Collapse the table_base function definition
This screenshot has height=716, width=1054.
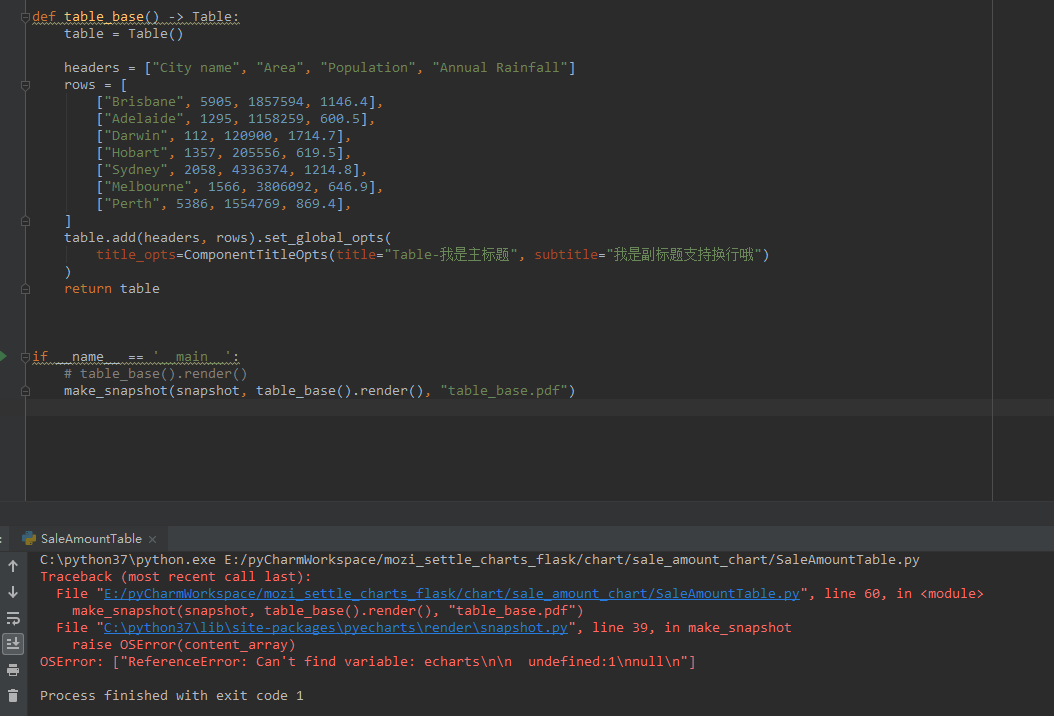point(25,17)
